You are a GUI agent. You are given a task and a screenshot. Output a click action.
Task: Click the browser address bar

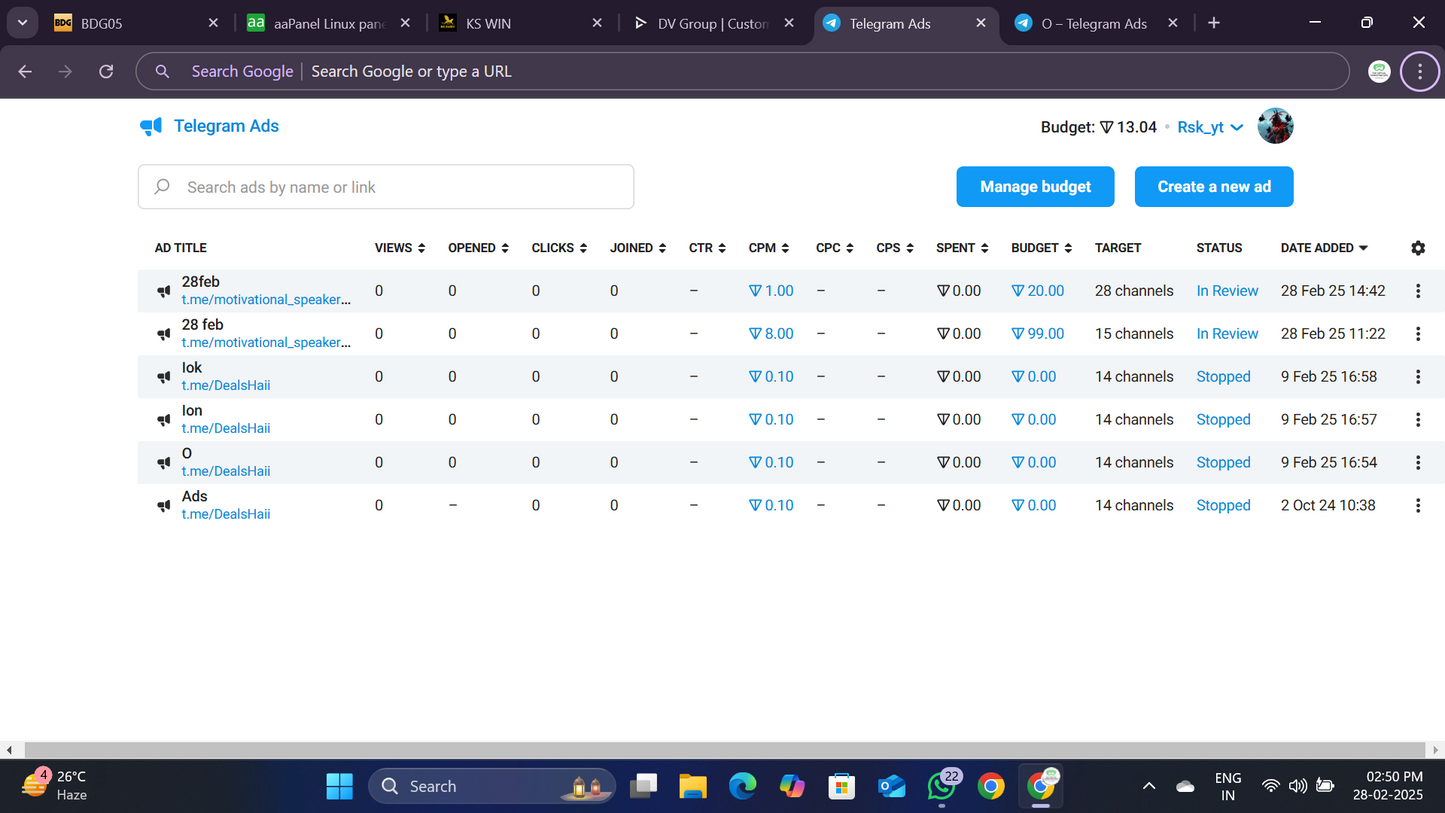click(745, 71)
